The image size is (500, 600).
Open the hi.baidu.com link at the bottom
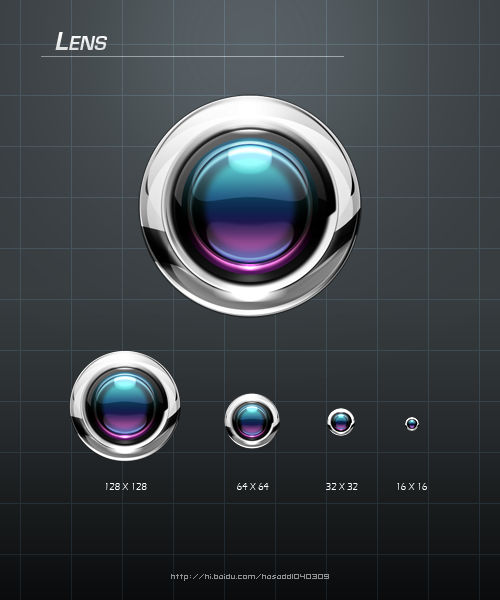(x=250, y=576)
